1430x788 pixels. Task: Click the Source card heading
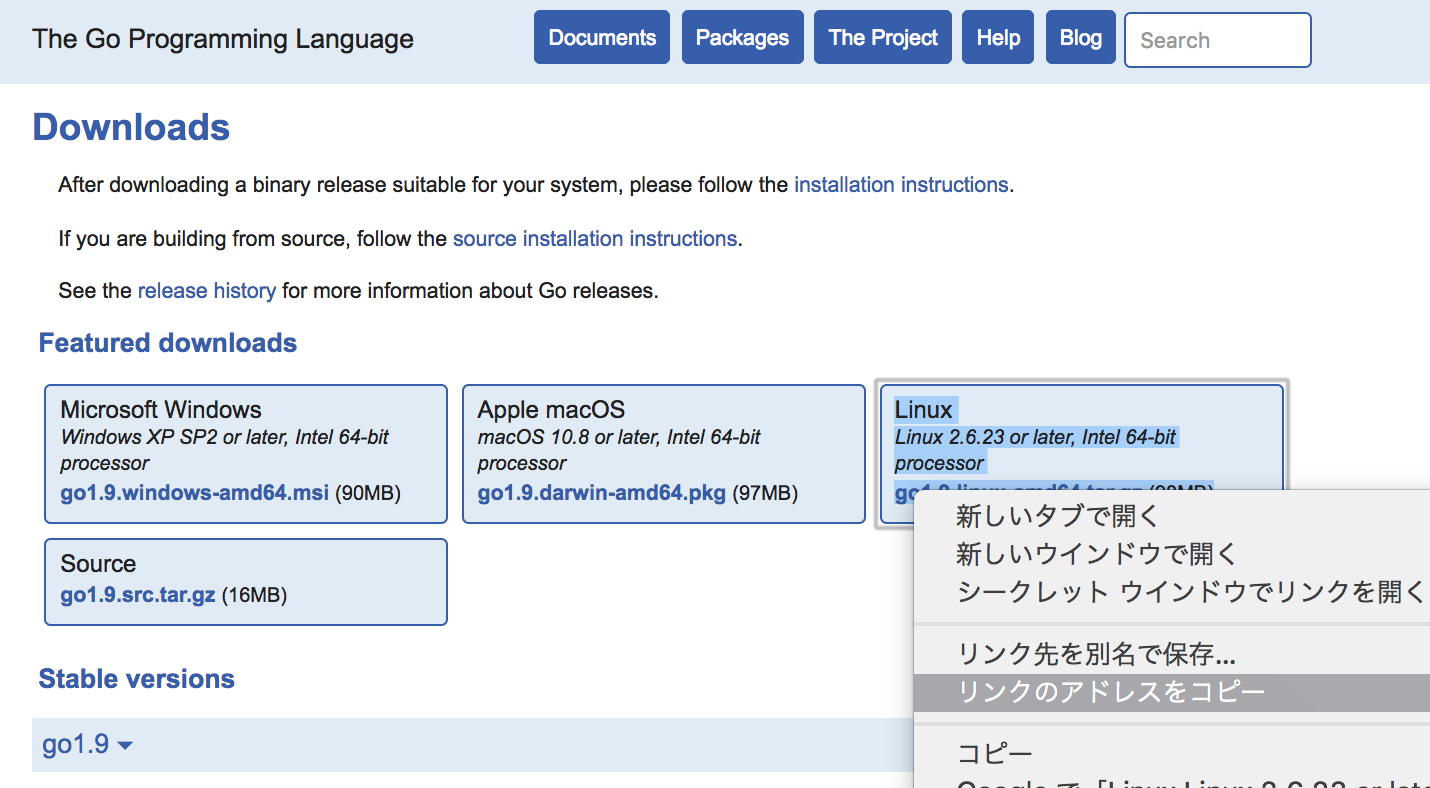click(x=98, y=563)
